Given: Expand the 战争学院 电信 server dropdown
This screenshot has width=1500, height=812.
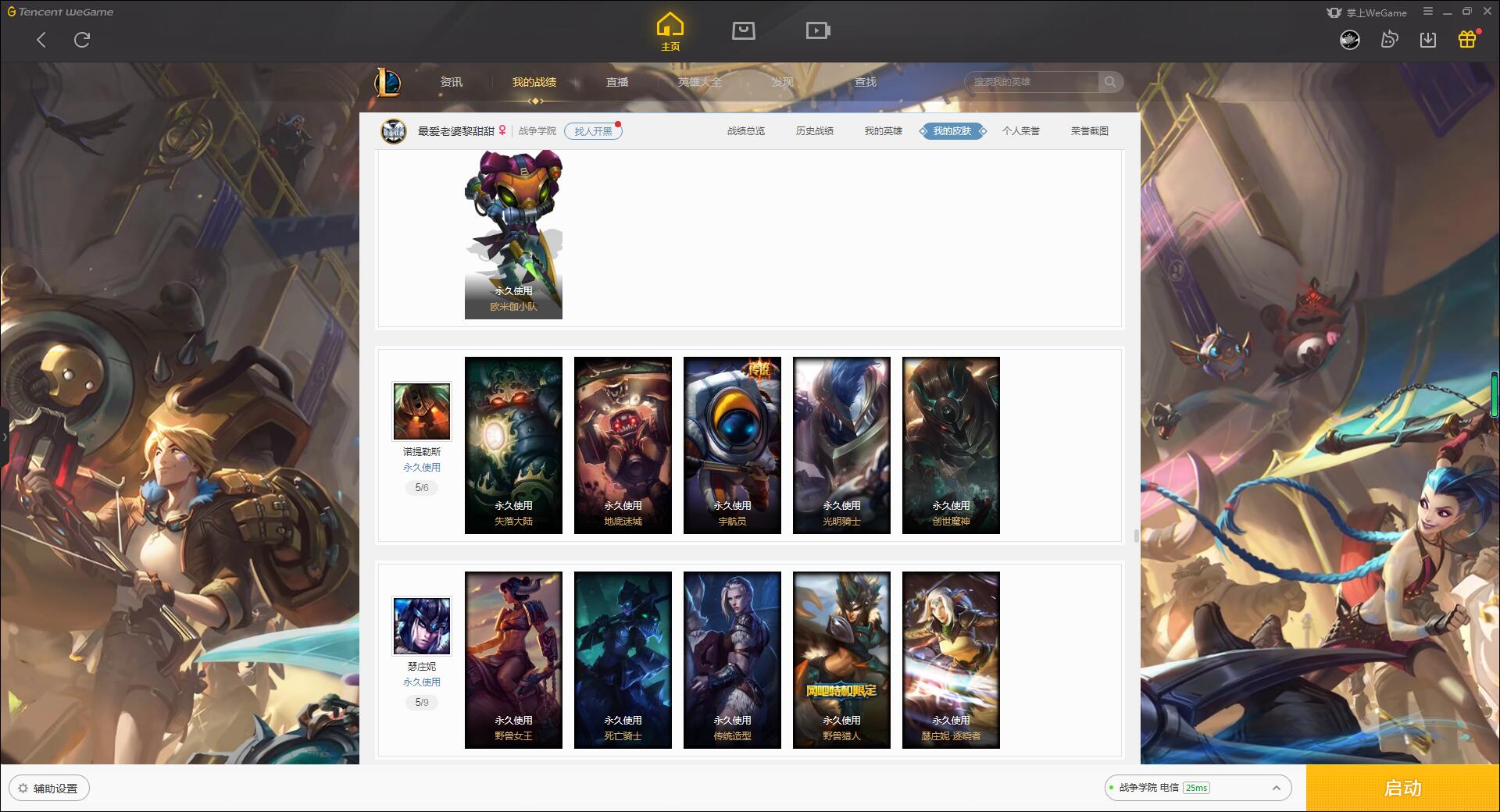Looking at the screenshot, I should click(1198, 788).
